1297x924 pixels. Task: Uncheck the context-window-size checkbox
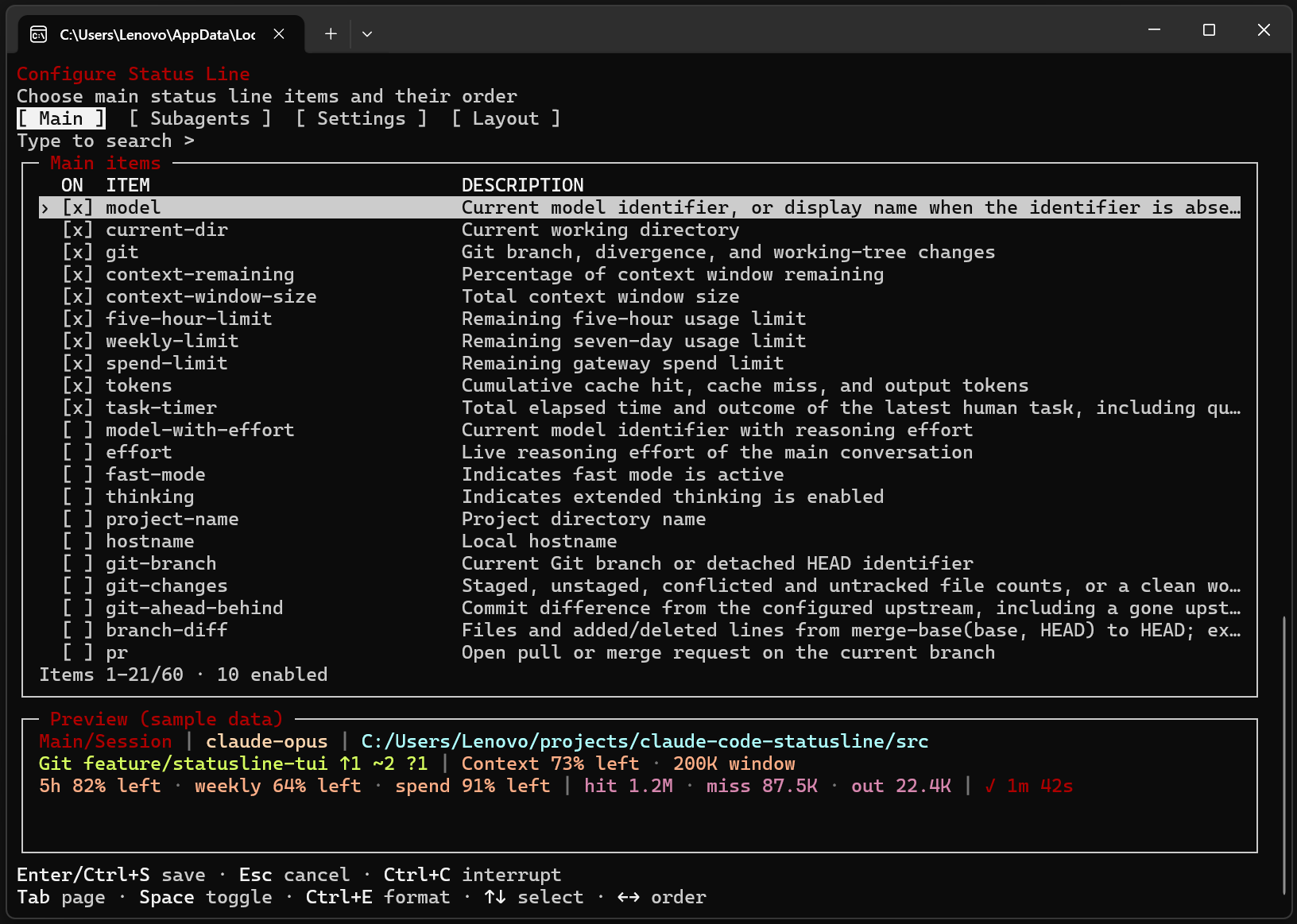(x=78, y=296)
